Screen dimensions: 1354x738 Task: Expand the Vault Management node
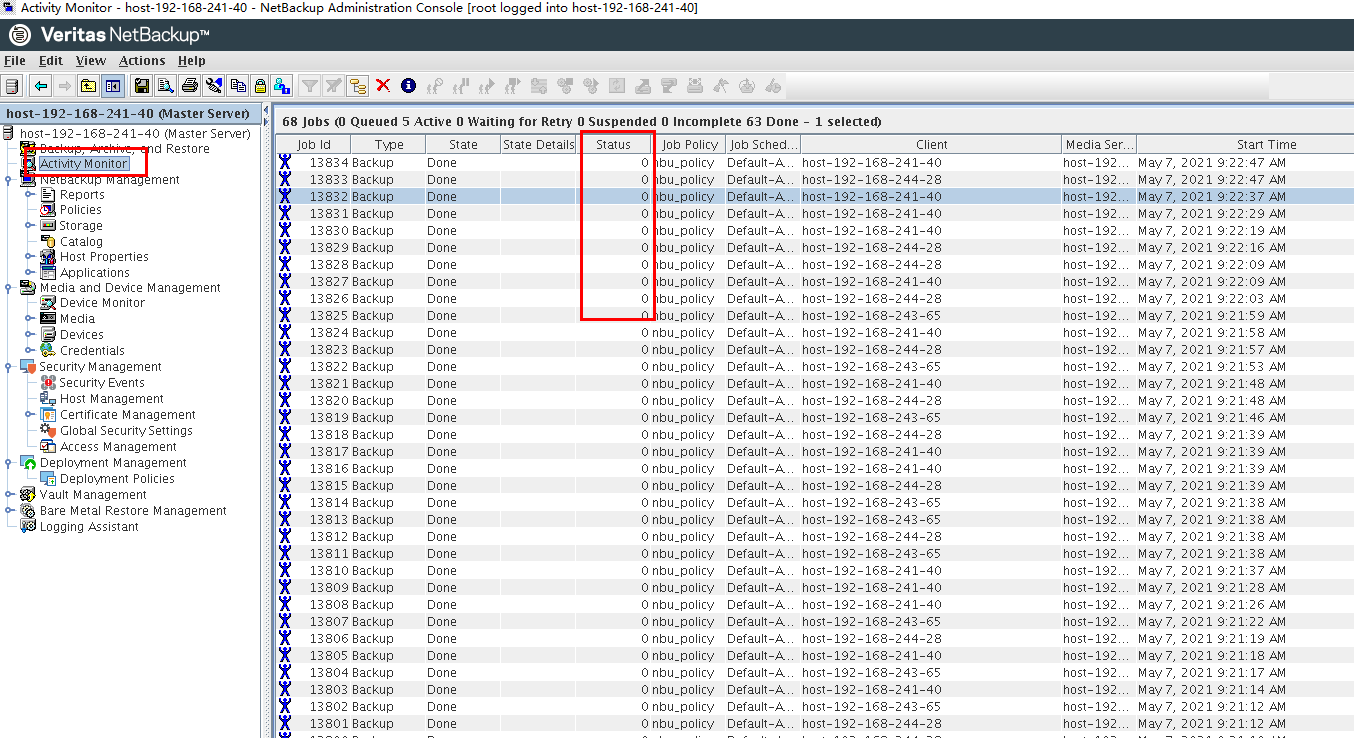(x=9, y=495)
